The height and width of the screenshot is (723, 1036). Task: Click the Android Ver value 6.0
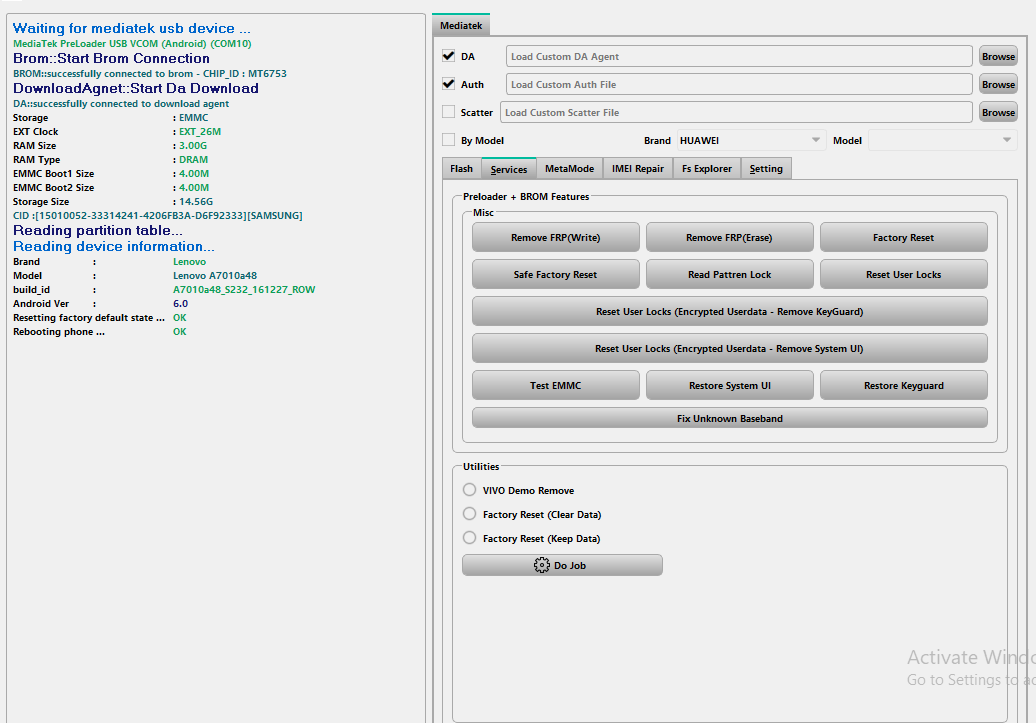(180, 303)
